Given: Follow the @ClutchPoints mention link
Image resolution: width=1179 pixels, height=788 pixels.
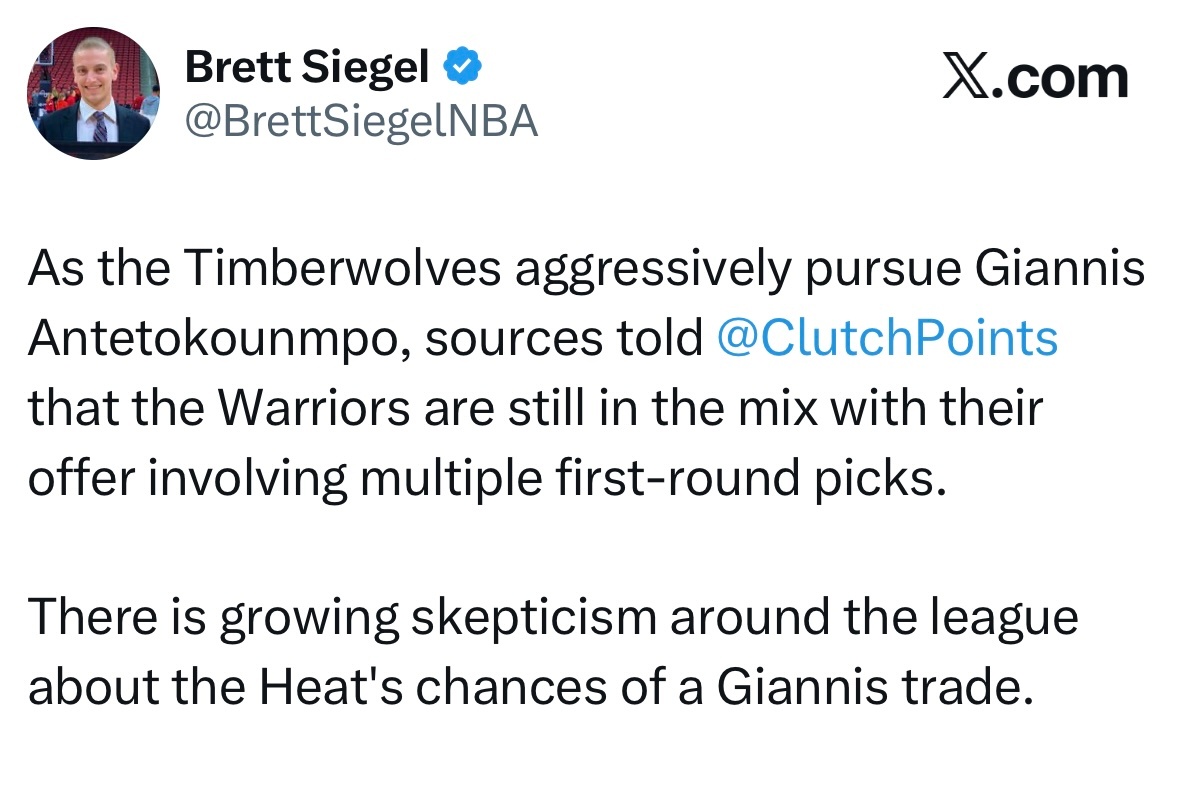Looking at the screenshot, I should coord(887,339).
